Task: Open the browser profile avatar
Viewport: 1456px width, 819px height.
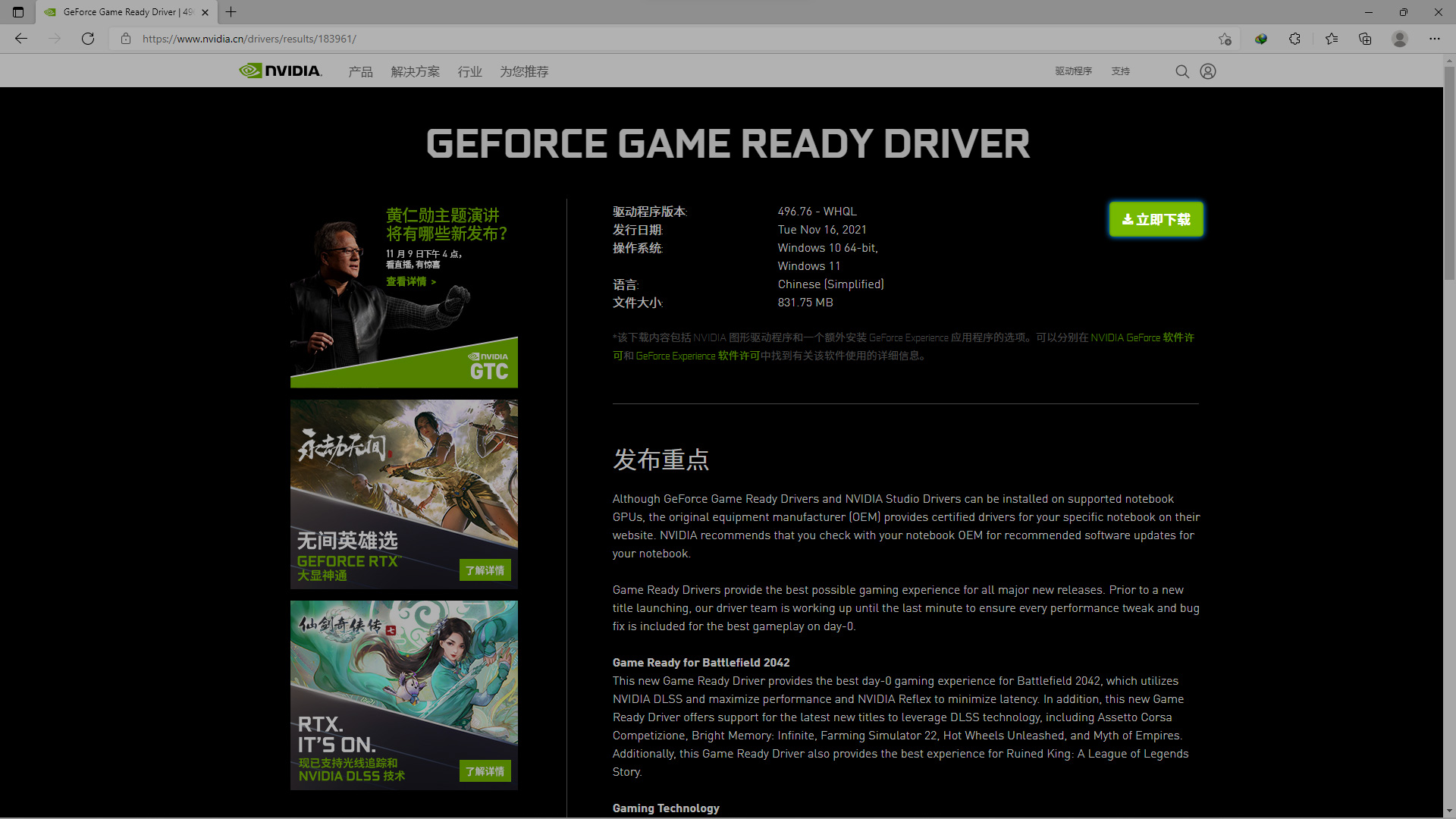Action: coord(1400,39)
